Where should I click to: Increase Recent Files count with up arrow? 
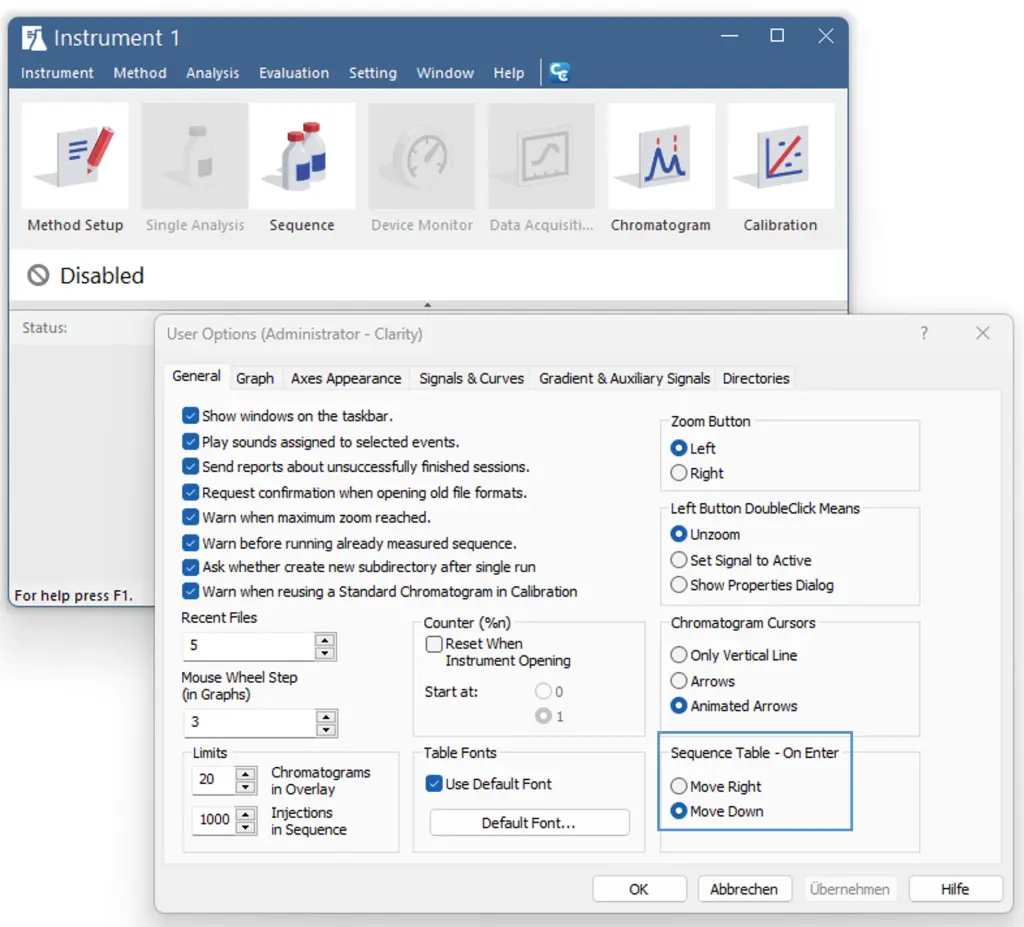[325, 640]
